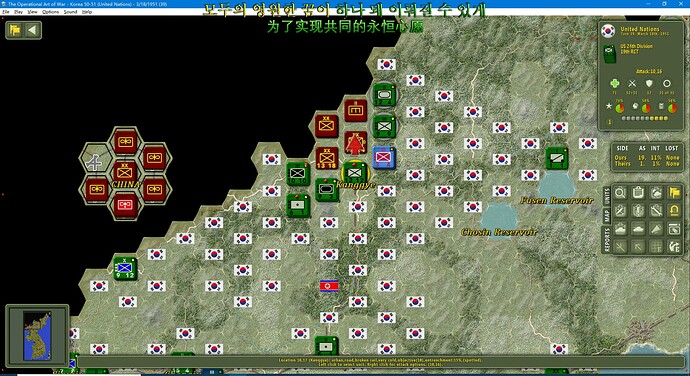Switch to the MAP tab
Screen dimensions: 690x376
[x=607, y=216]
